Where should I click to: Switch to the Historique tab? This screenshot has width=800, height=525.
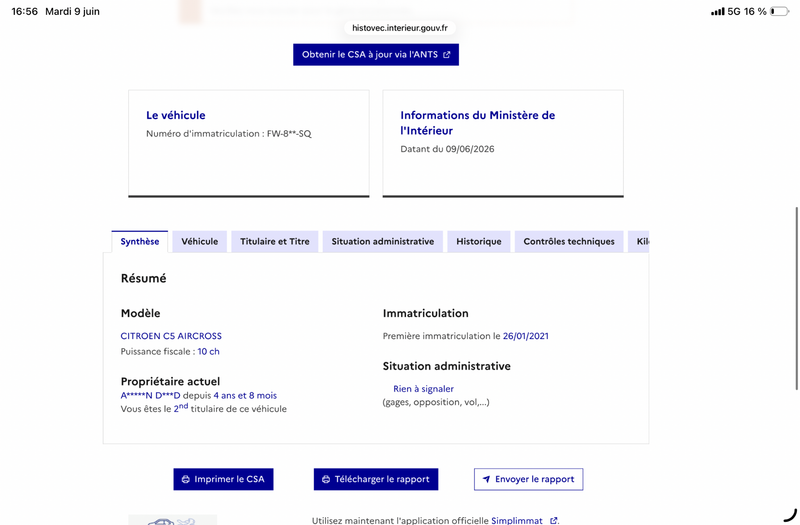point(479,241)
